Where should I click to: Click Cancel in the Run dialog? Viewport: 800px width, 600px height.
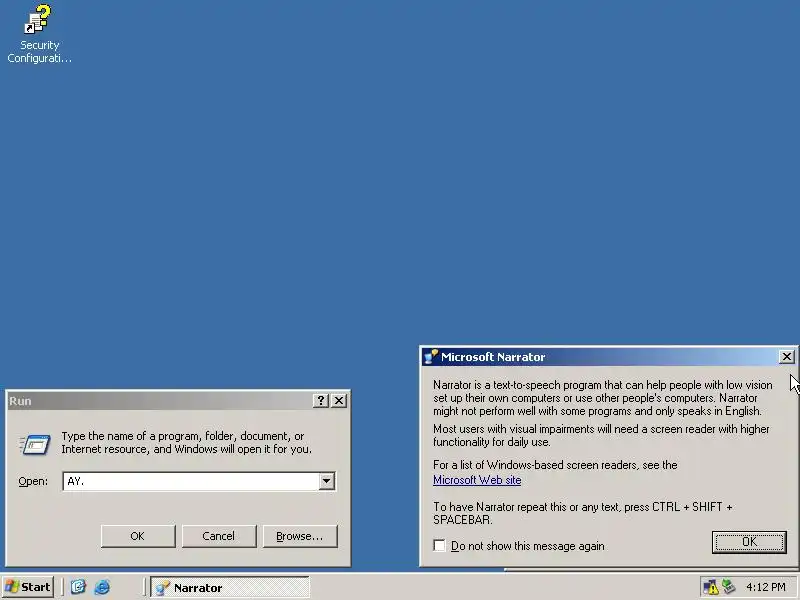click(x=219, y=536)
